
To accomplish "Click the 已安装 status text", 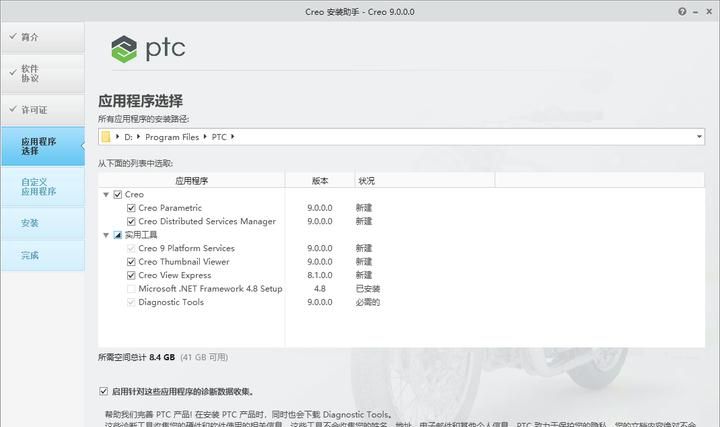I will 368,289.
